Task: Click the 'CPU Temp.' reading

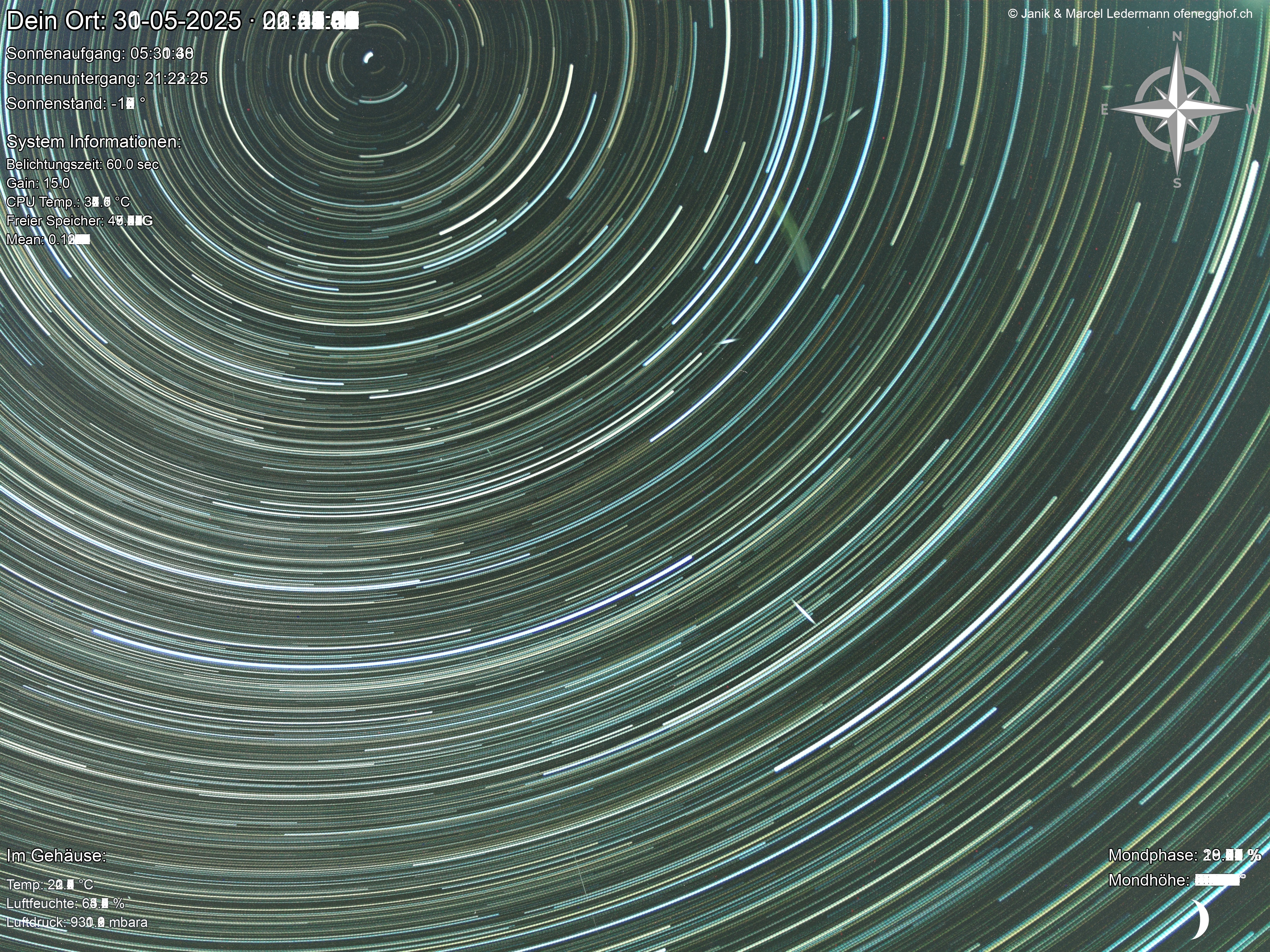Action: [68, 202]
